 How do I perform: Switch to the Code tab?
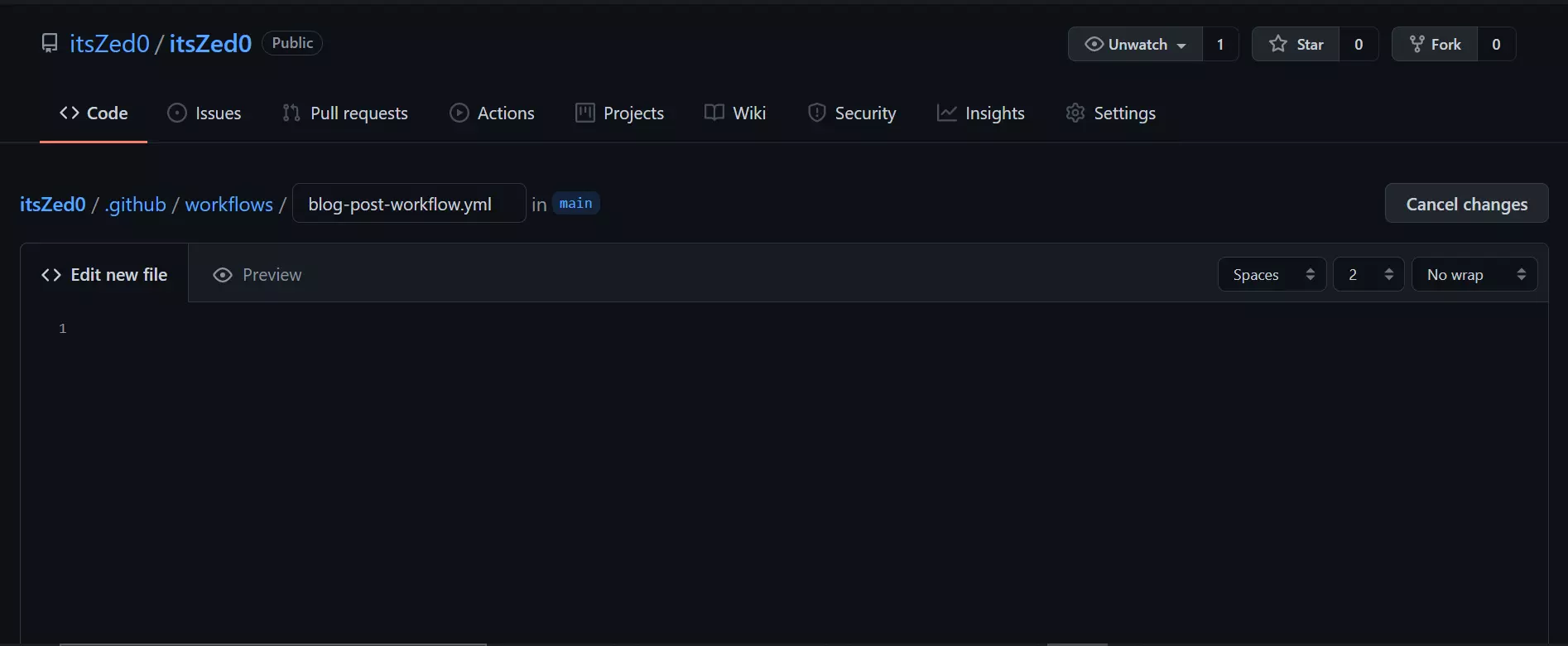tap(94, 113)
